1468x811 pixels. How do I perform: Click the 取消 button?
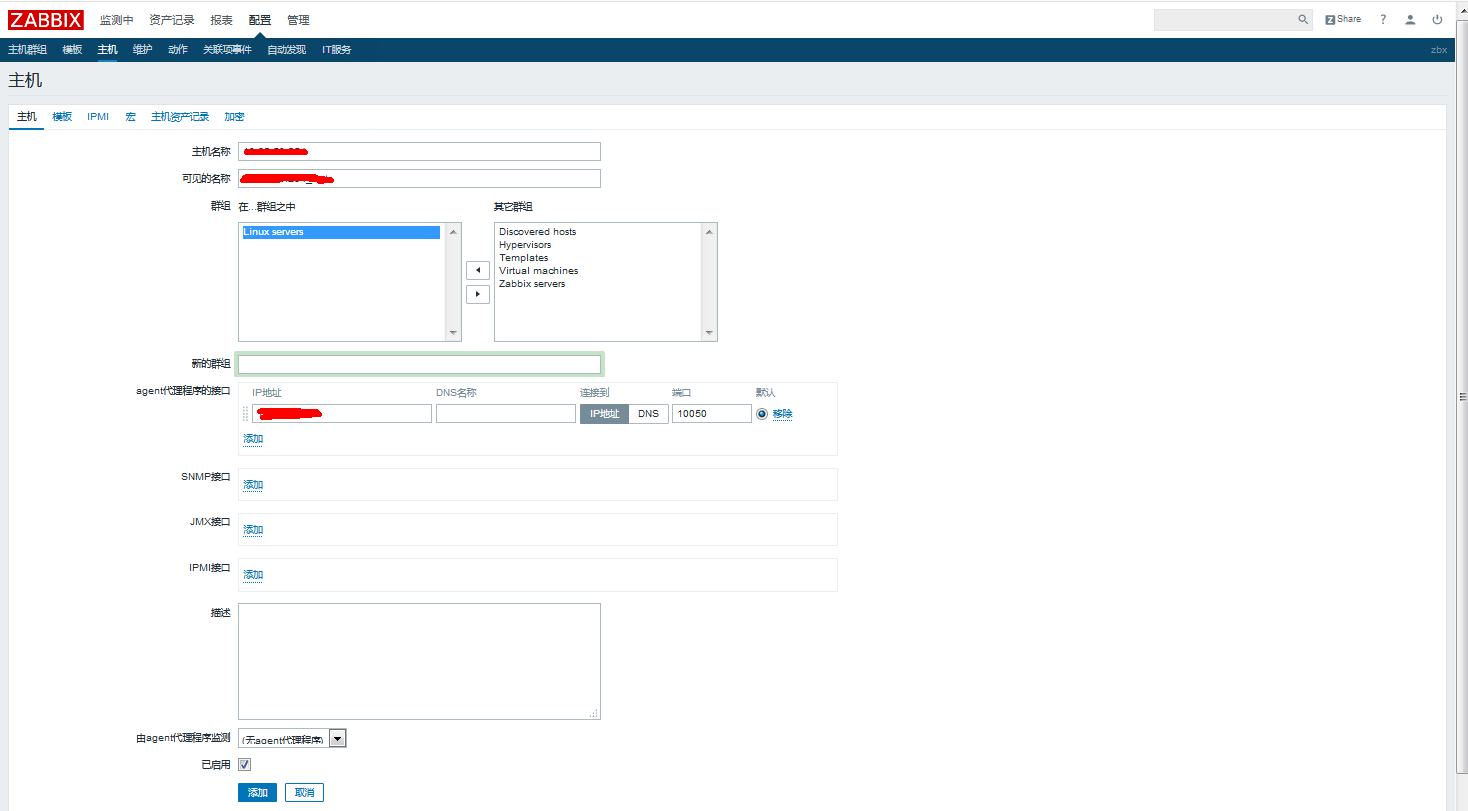[x=304, y=793]
